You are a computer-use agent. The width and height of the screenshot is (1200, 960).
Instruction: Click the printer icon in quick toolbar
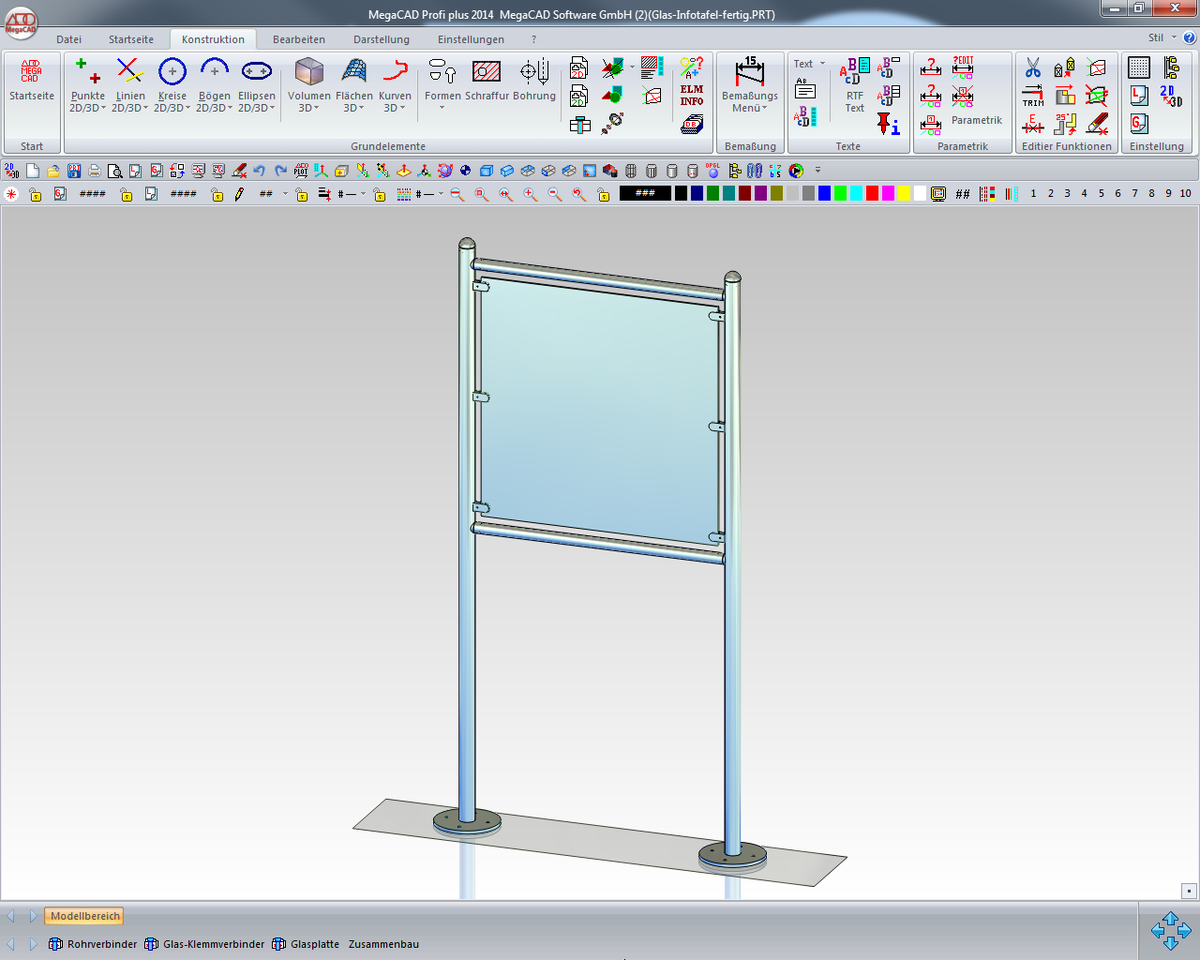pos(94,171)
